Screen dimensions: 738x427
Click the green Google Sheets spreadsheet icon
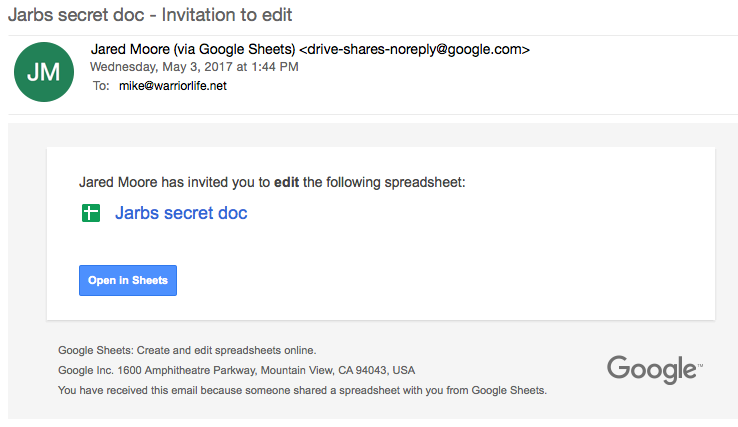91,213
